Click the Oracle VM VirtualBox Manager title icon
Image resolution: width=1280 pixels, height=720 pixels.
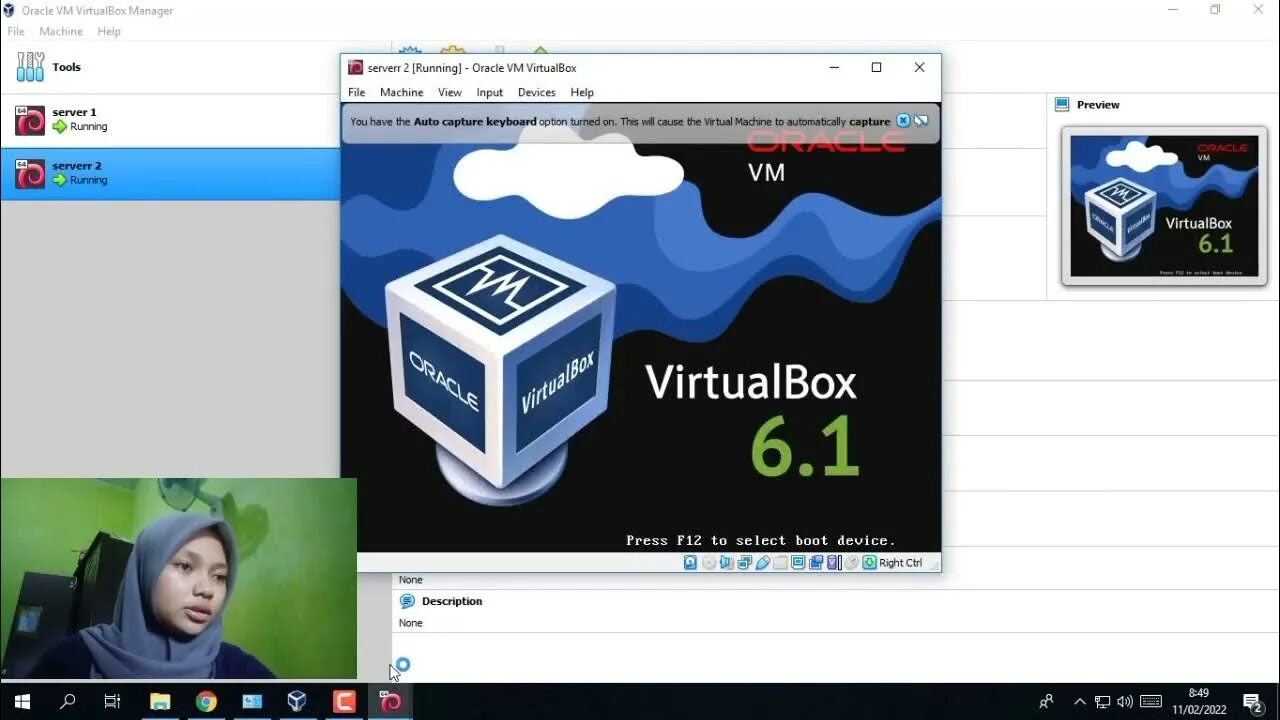tap(9, 10)
